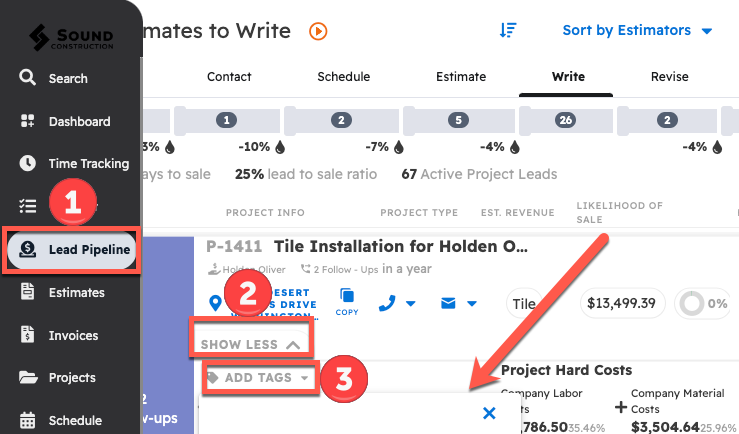Expand the phone options dropdown
Image resolution: width=739 pixels, height=434 pixels.
[x=399, y=302]
